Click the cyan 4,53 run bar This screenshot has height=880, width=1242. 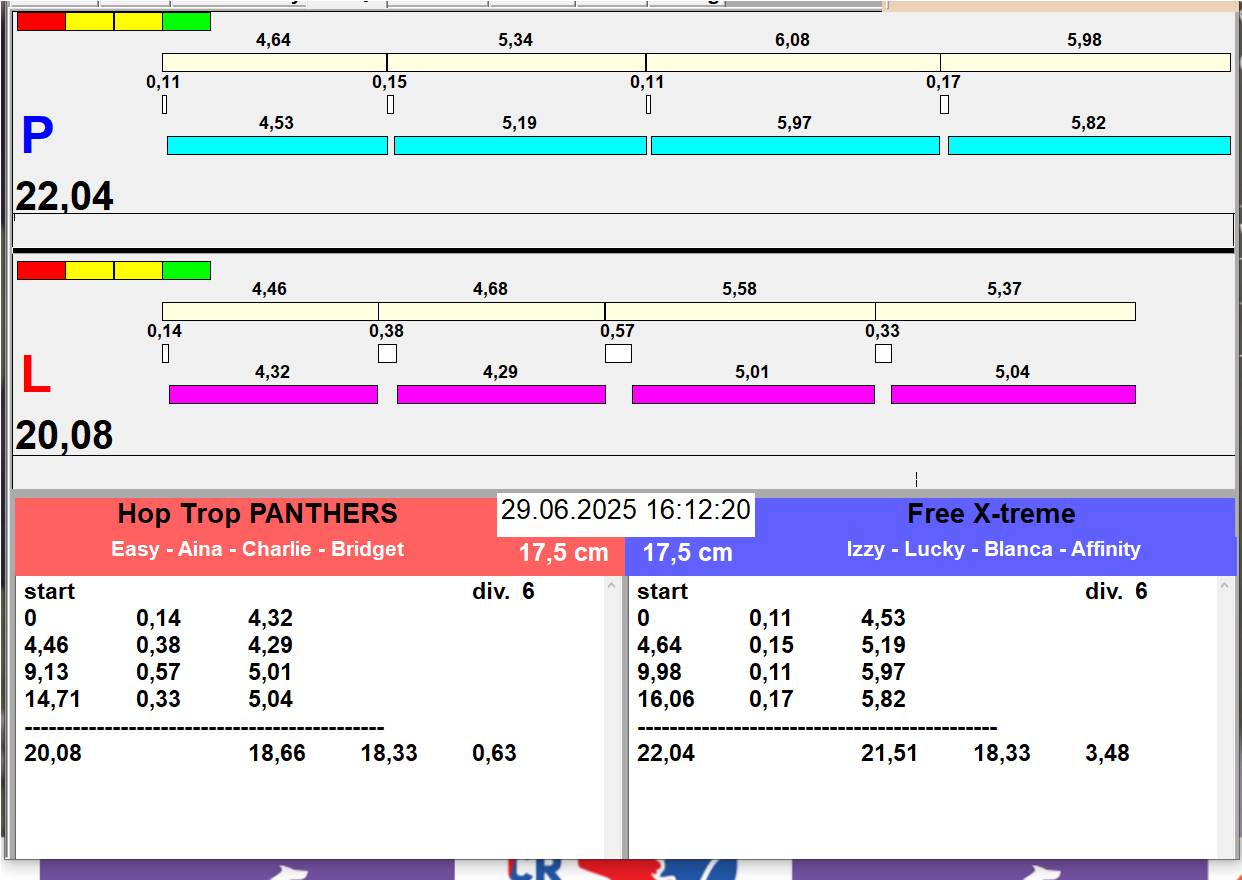(276, 146)
